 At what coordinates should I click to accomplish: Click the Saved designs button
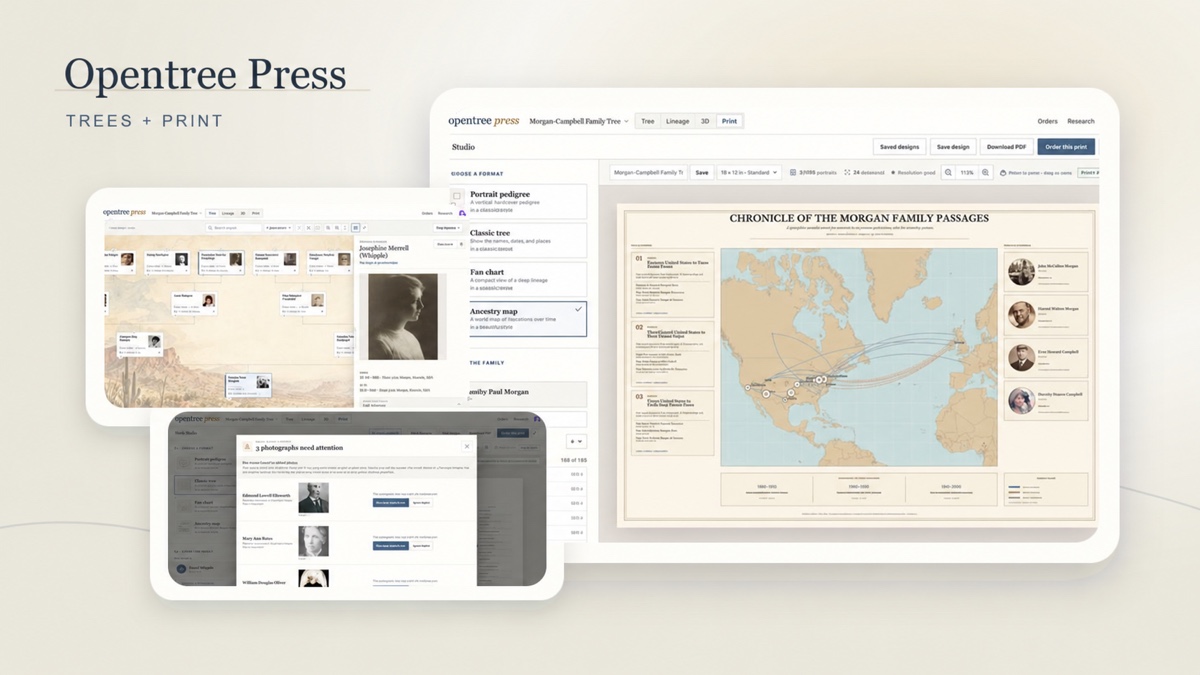[899, 147]
